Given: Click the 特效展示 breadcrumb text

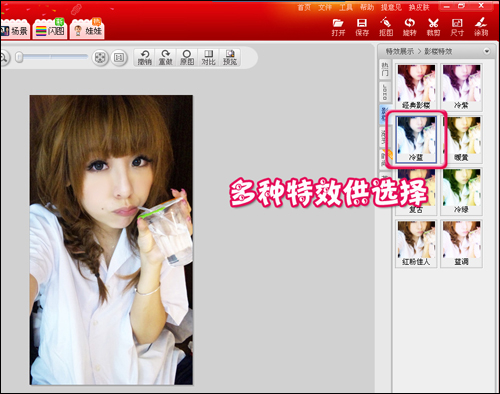Looking at the screenshot, I should (x=400, y=52).
